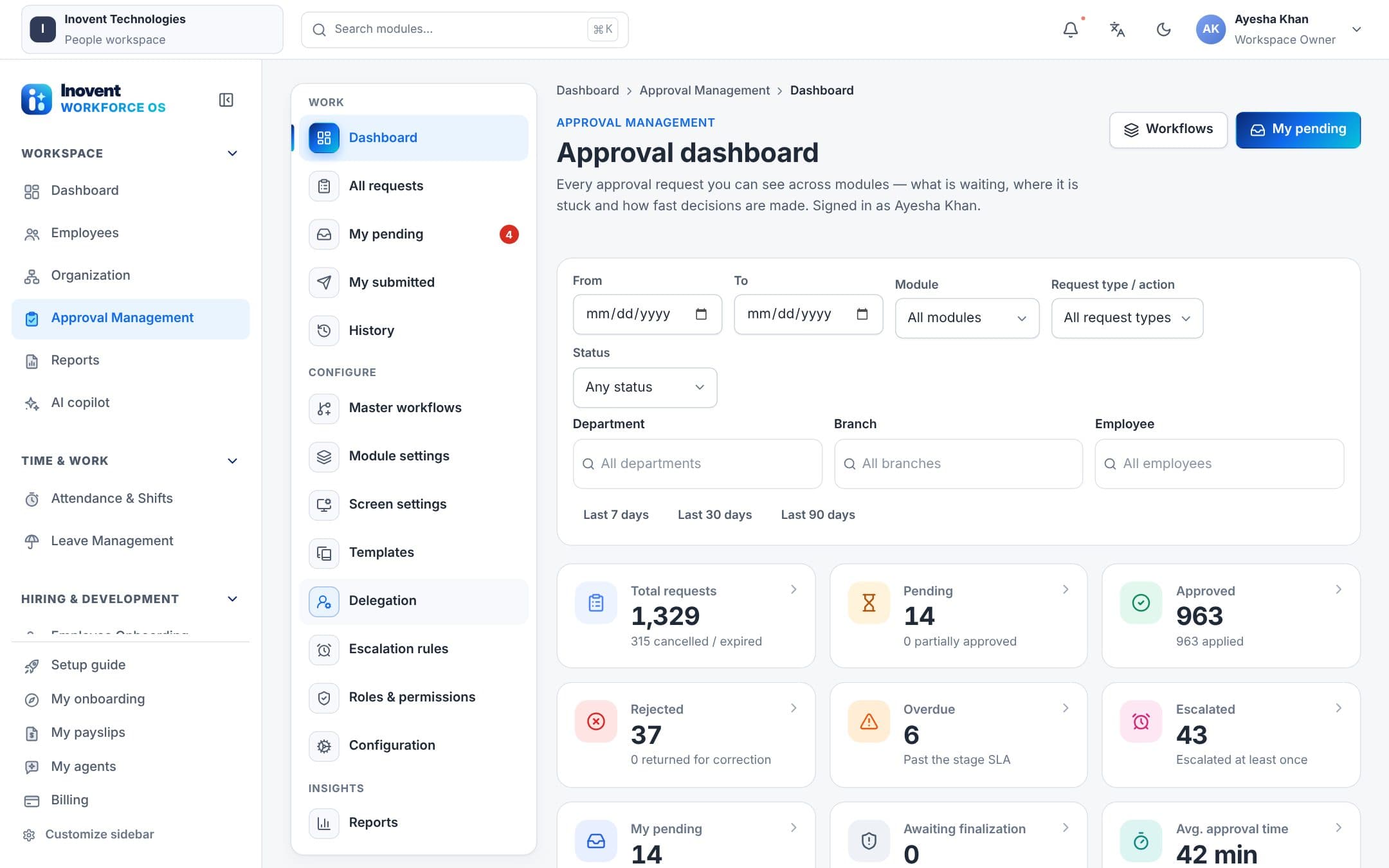Viewport: 1389px width, 868px height.
Task: Open the notifications bell
Action: [x=1070, y=30]
